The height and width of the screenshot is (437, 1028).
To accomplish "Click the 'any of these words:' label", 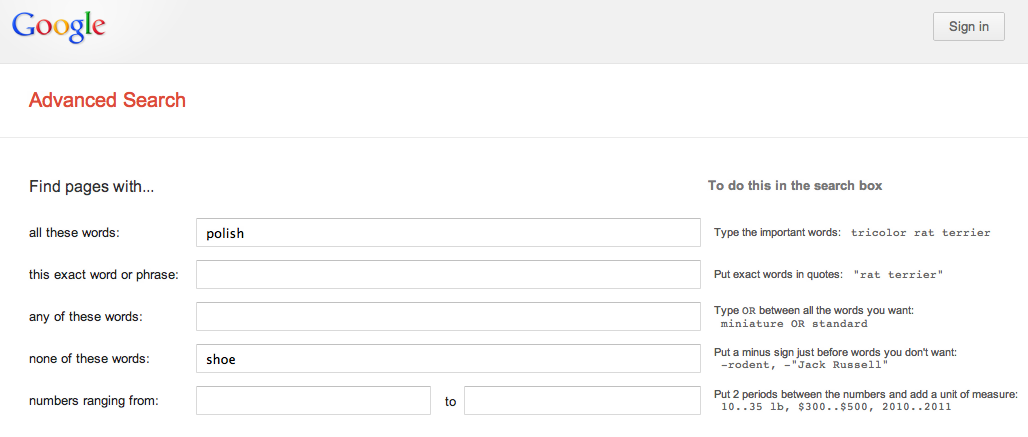I will coord(85,317).
